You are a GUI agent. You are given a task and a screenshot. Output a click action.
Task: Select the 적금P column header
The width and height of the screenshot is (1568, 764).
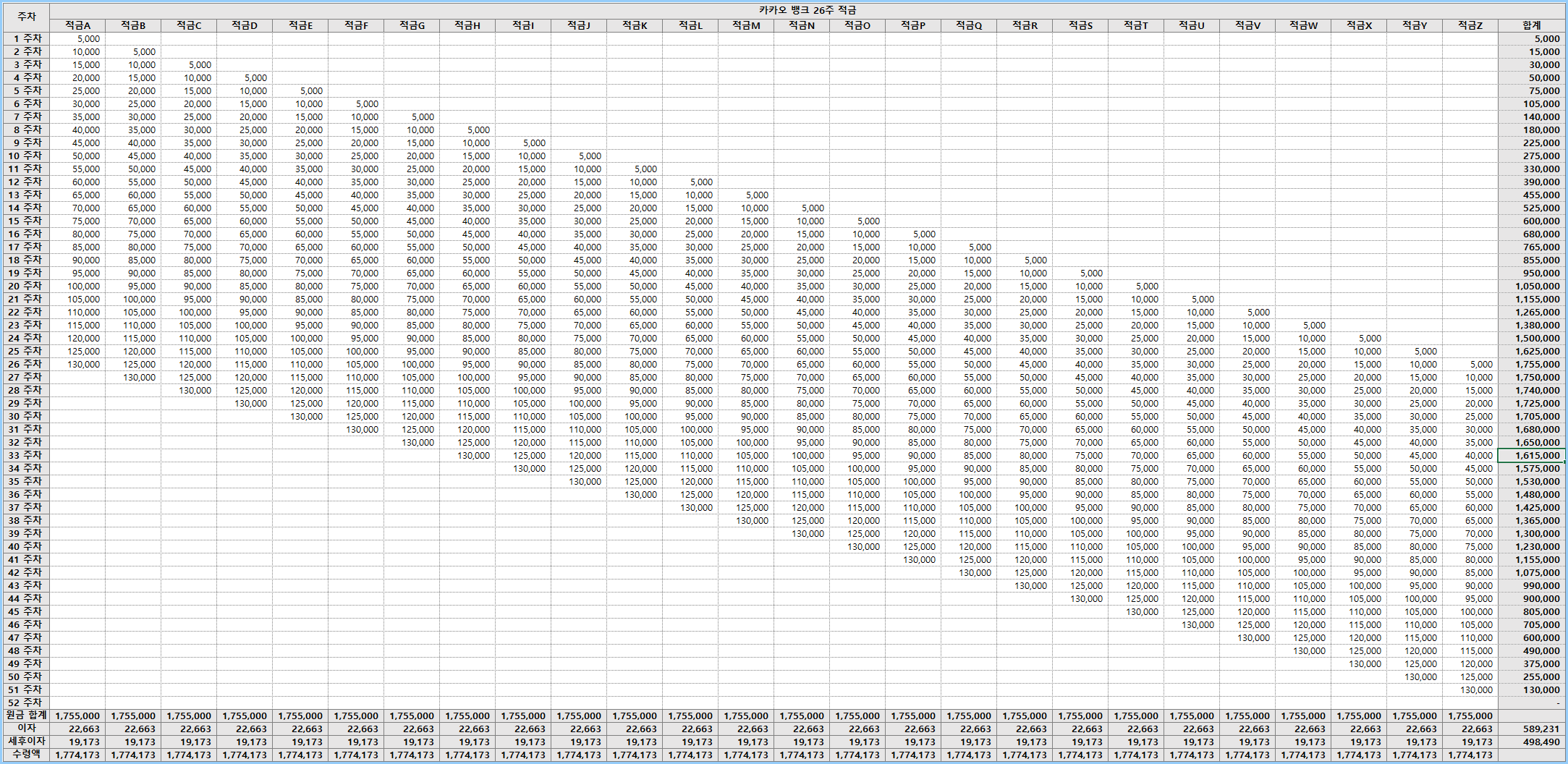[913, 25]
